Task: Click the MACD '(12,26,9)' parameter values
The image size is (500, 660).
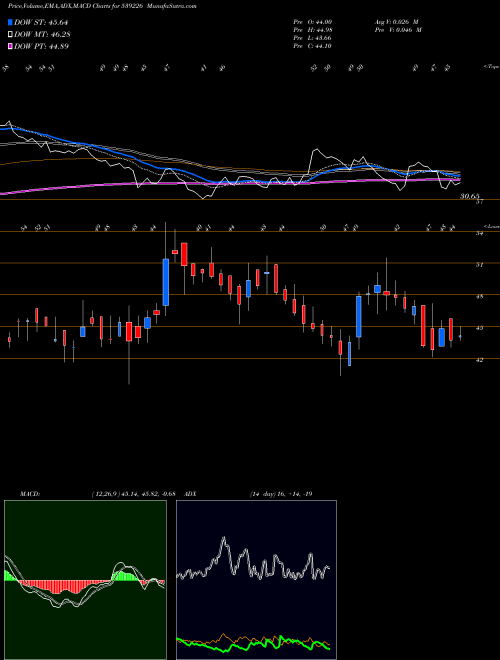Action: tap(133, 494)
